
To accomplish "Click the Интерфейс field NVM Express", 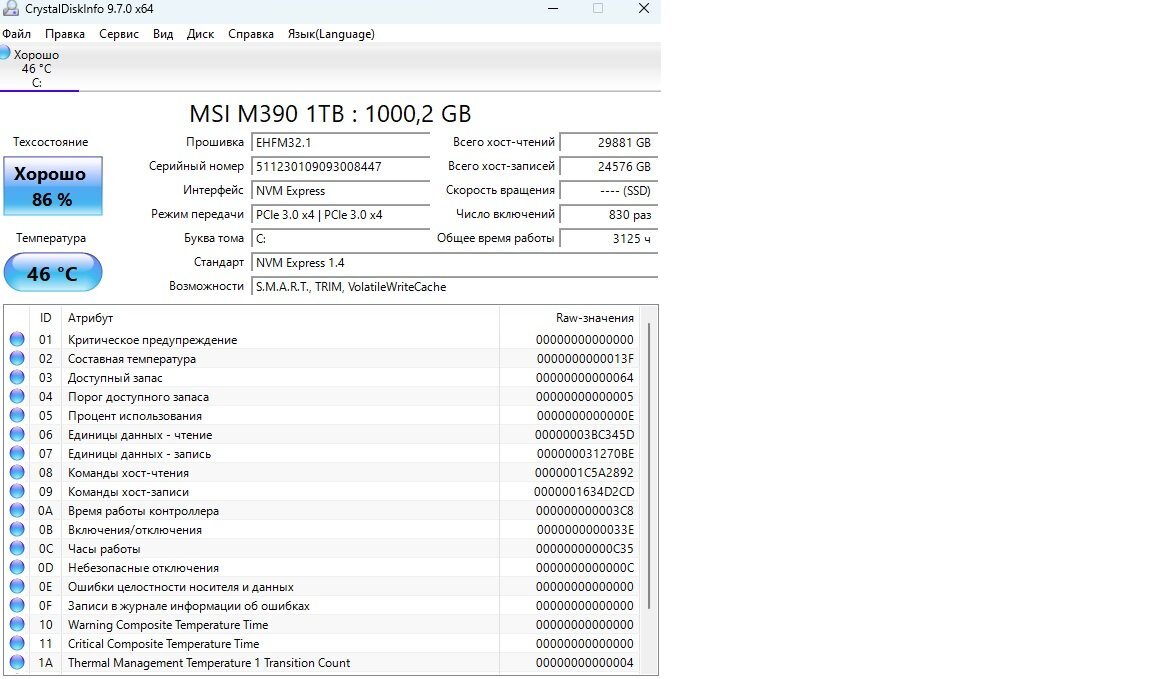I will coord(340,191).
